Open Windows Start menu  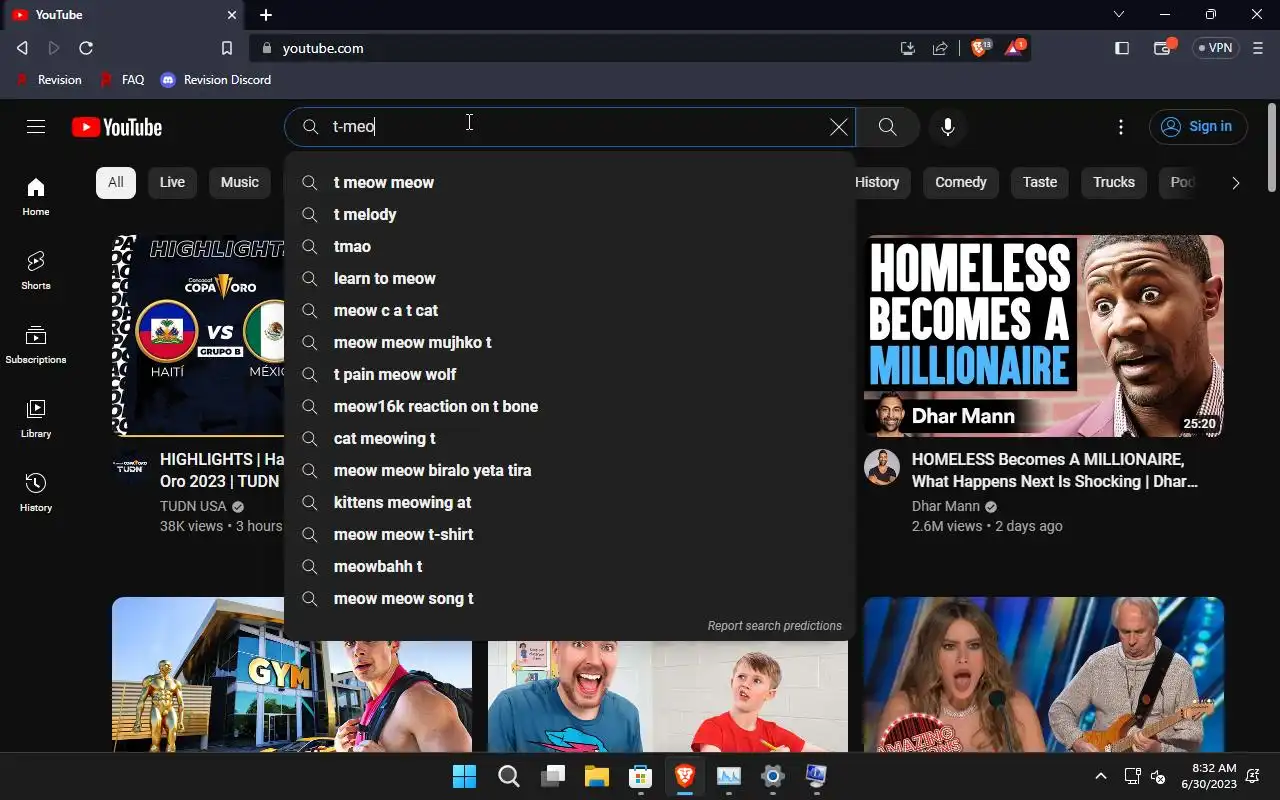click(x=464, y=776)
